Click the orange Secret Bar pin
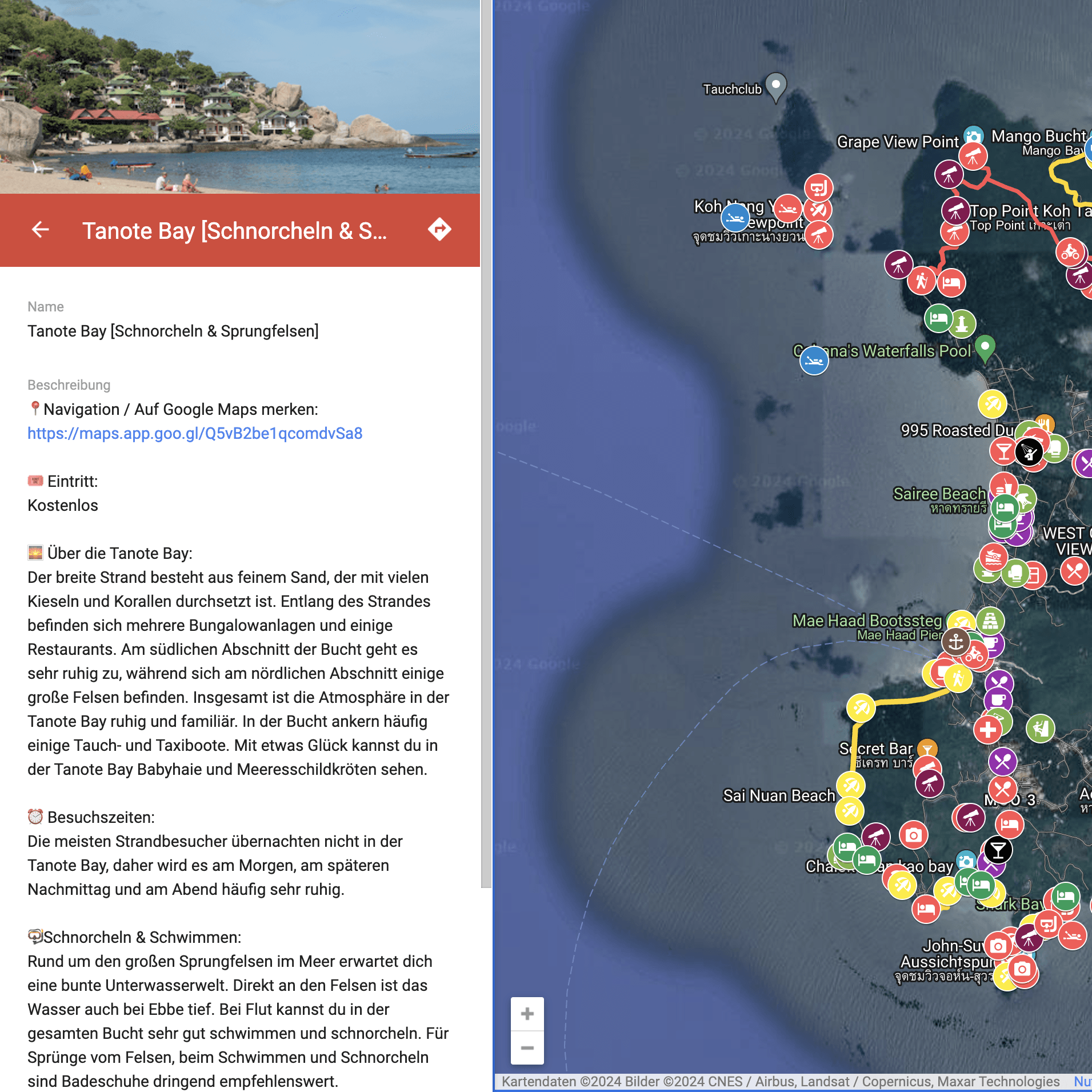This screenshot has width=1092, height=1092. 927,748
